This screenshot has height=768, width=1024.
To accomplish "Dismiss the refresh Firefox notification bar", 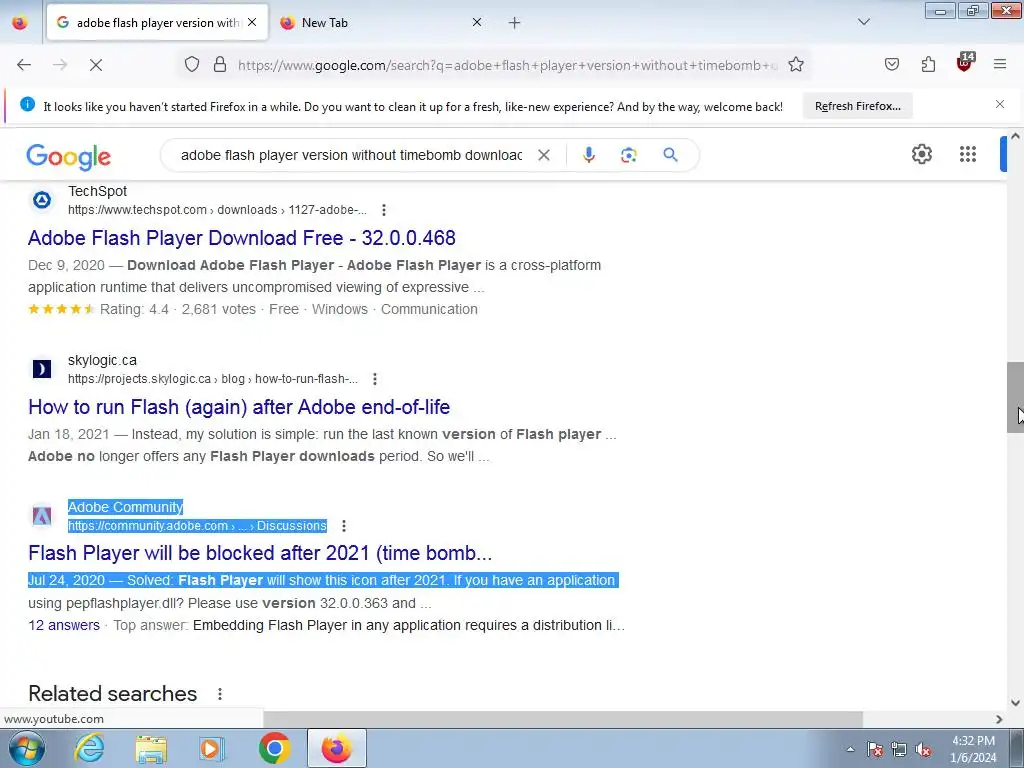I will coord(1000,104).
